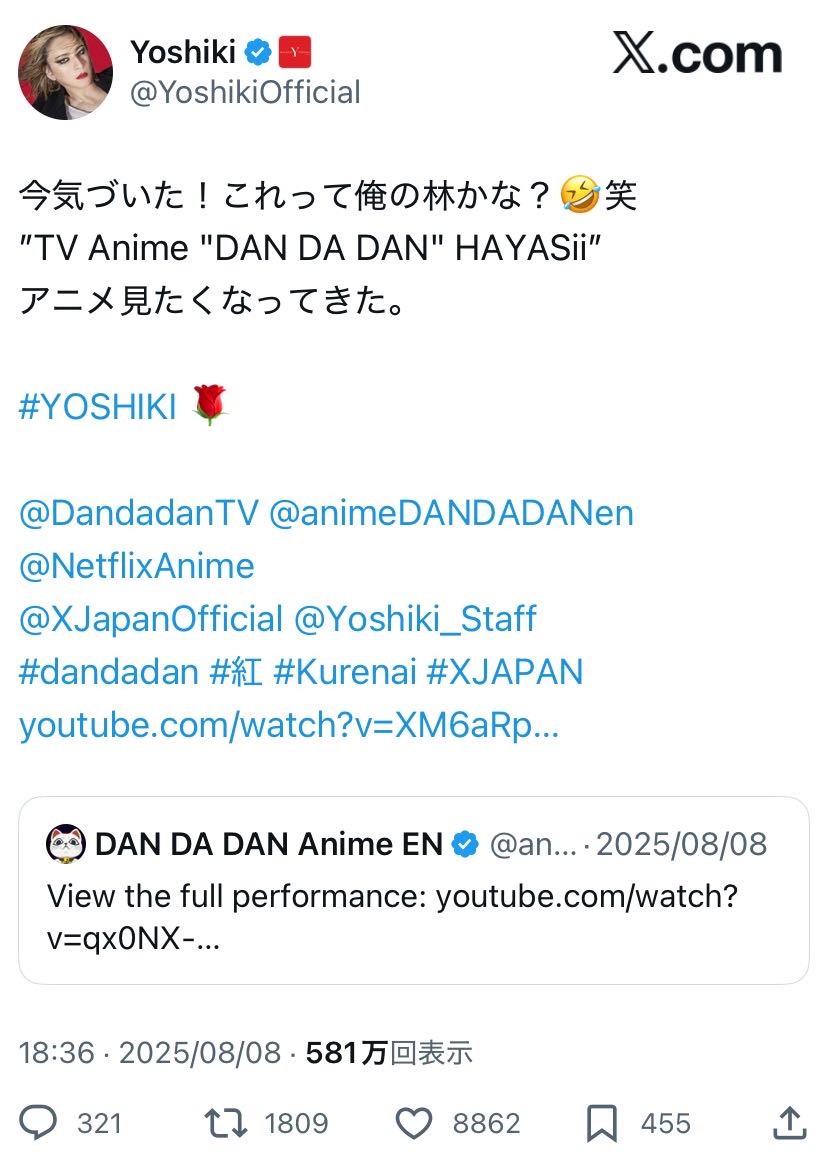Open the youtube.com/watch?v=XM6aRp link

coord(288,726)
